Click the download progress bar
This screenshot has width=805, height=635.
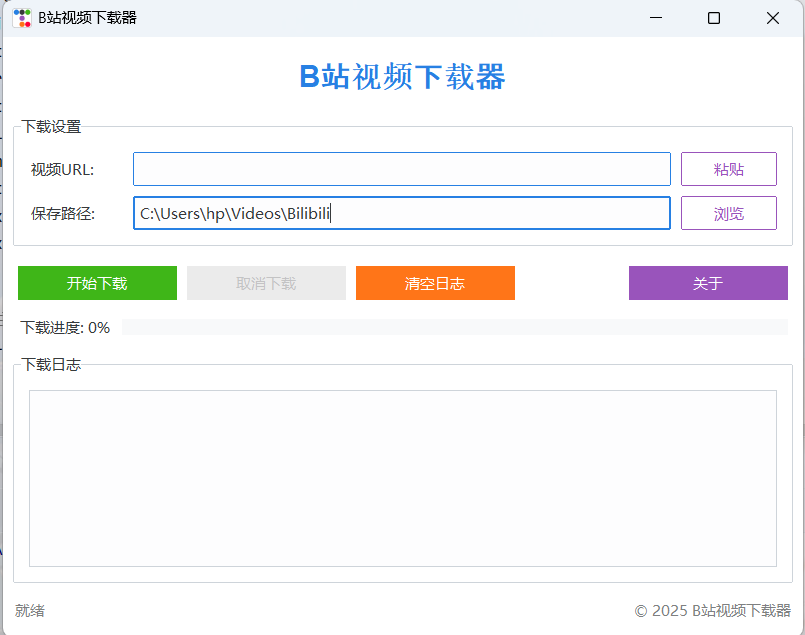(454, 327)
